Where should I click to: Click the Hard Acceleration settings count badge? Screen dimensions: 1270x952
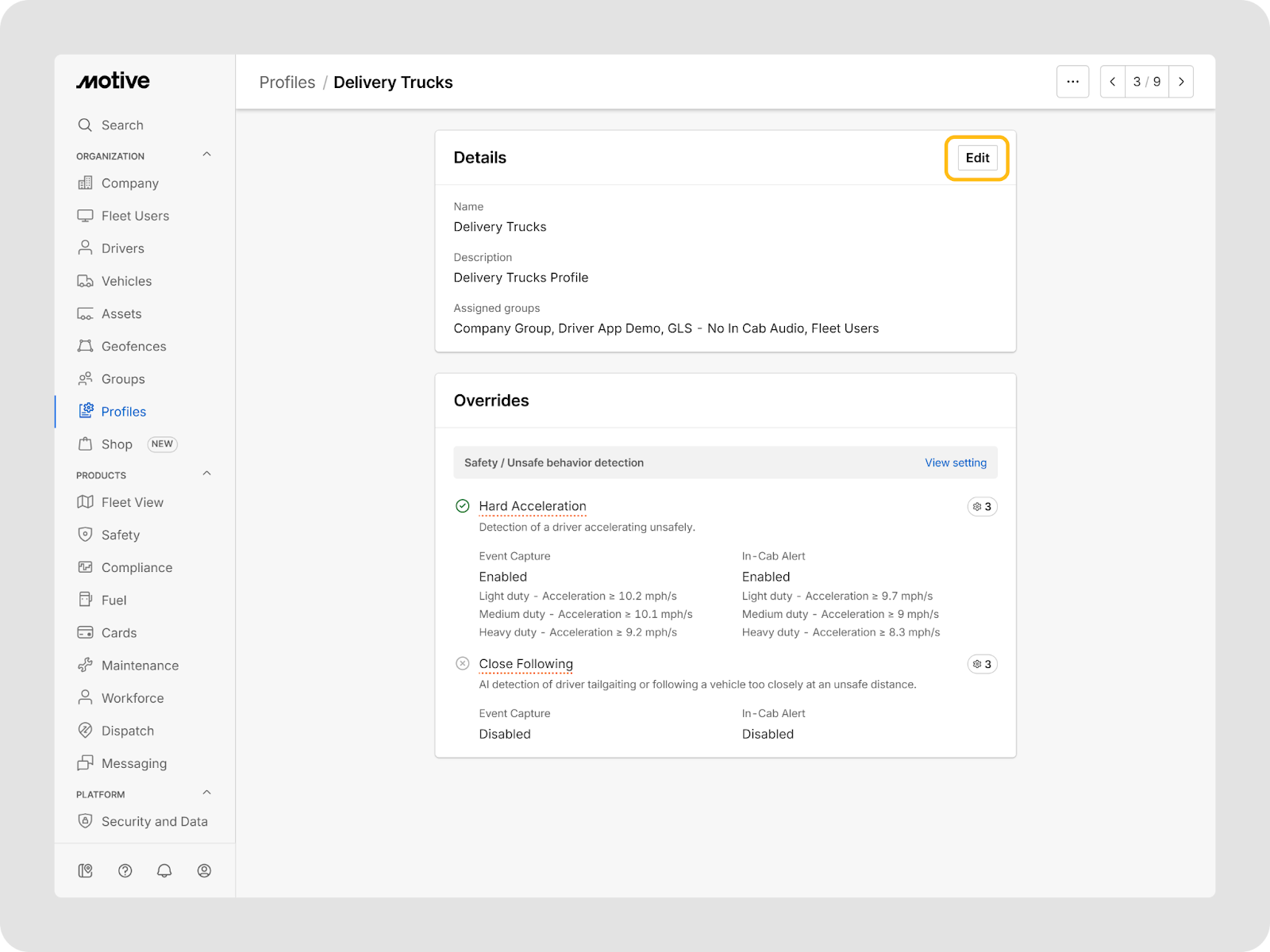click(982, 506)
